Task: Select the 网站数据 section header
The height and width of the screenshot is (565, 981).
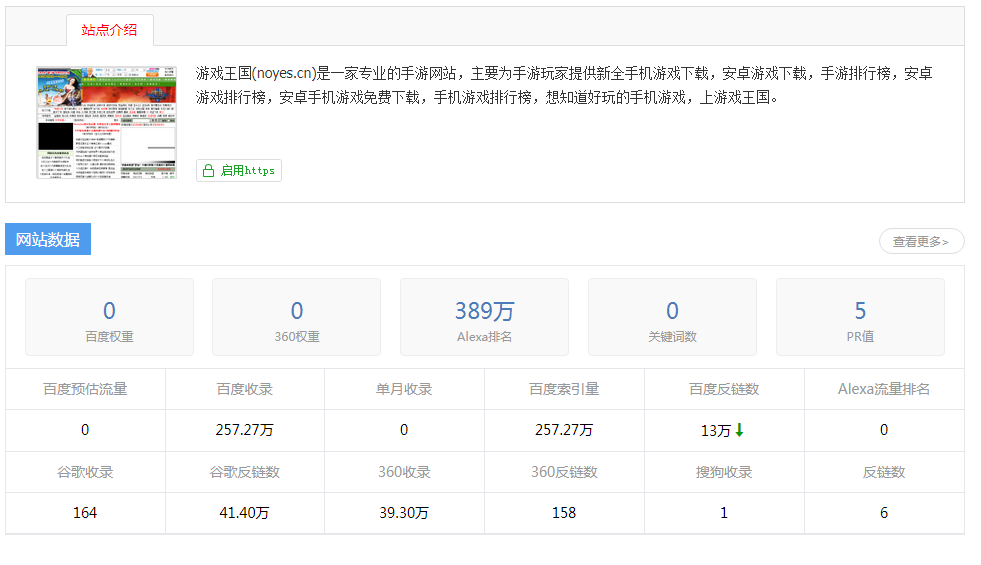Action: tap(48, 239)
